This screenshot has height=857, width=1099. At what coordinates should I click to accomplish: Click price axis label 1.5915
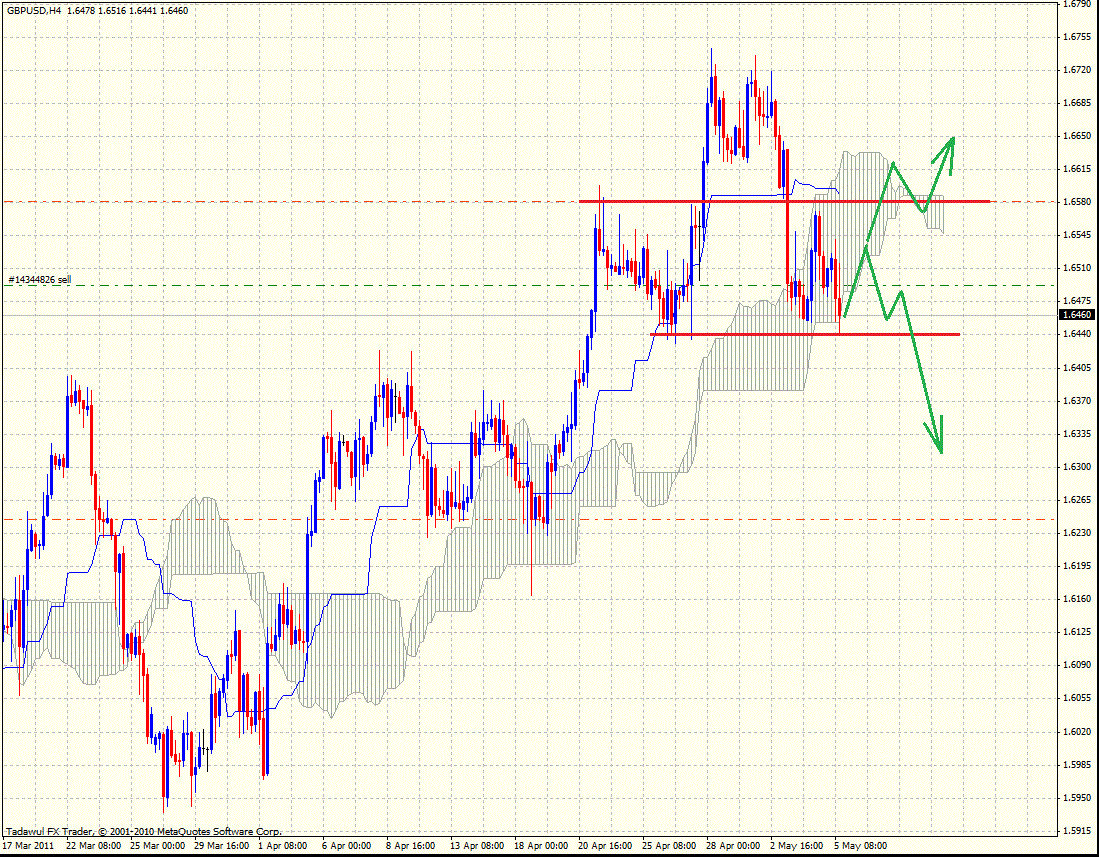point(1077,831)
